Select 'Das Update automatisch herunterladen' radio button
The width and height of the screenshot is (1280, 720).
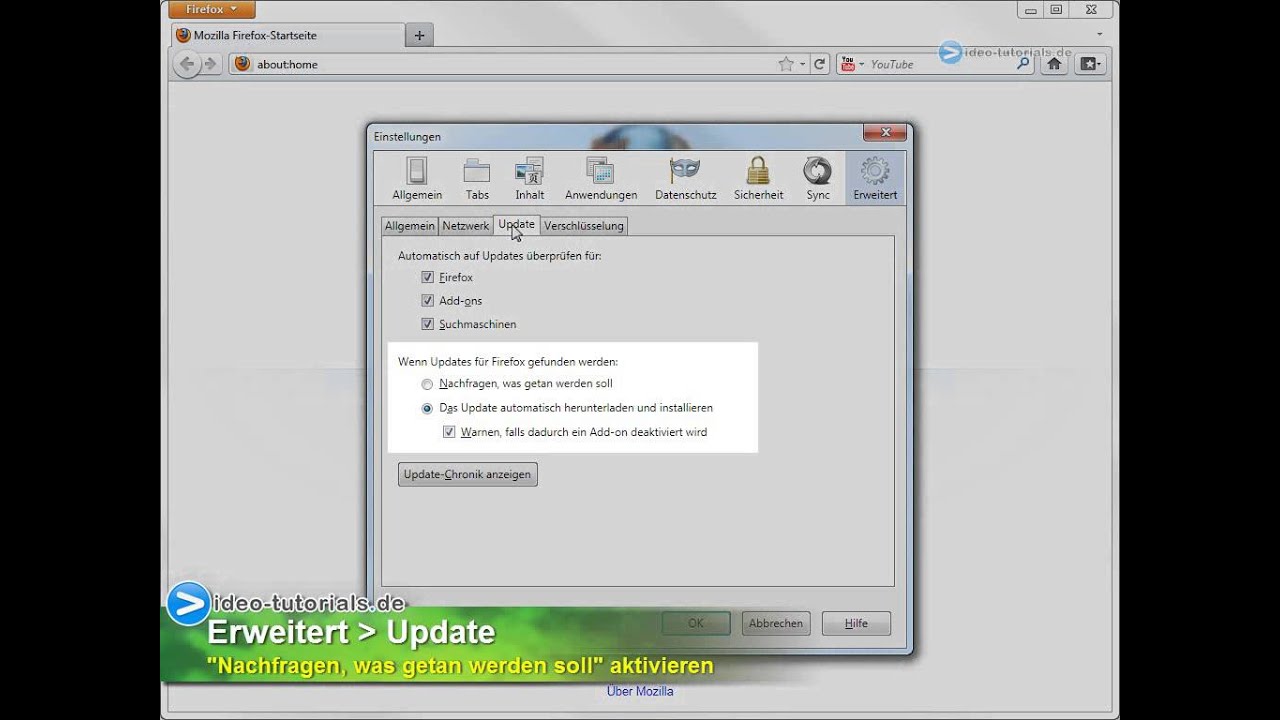click(x=427, y=408)
